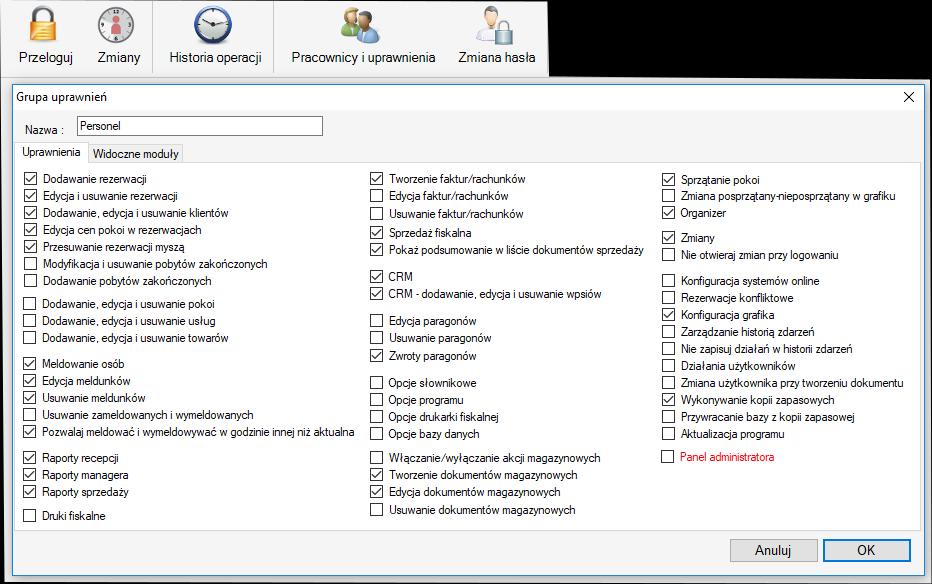Open the Zmiany clock icon
Screen dimensions: 932x584
click(116, 25)
